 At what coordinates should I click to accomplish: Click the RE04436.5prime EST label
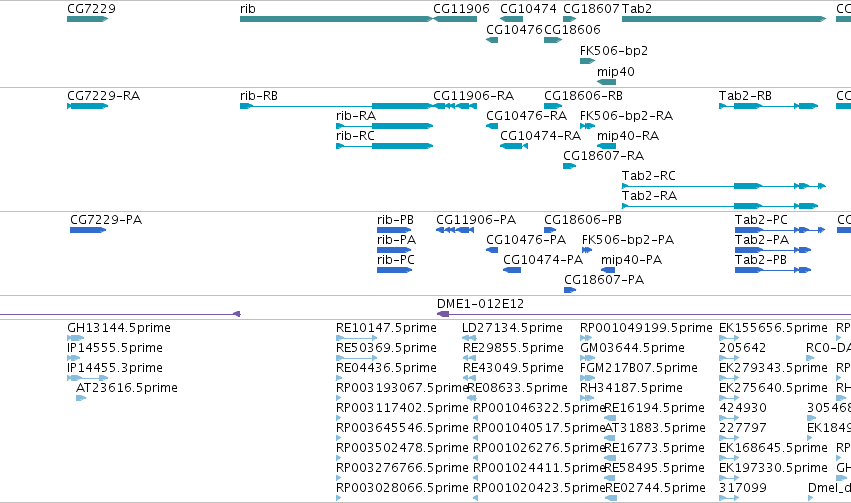[386, 368]
